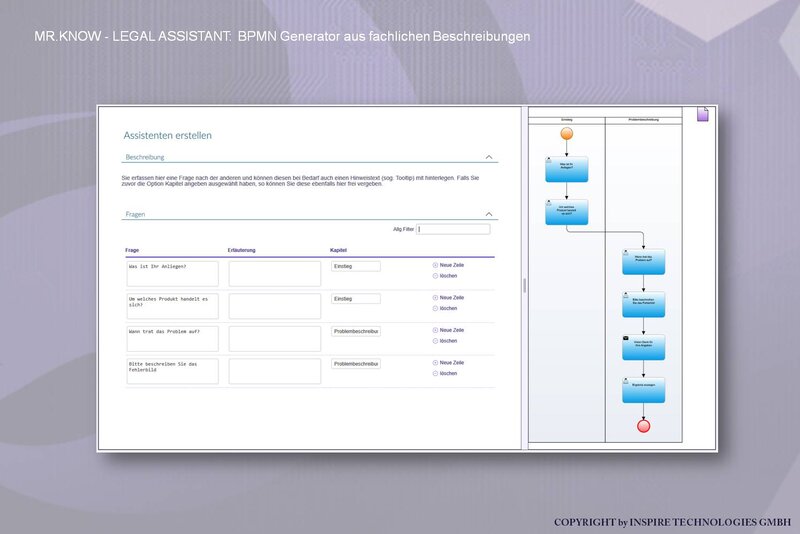The width and height of the screenshot is (800, 534).
Task: Click 'Neue Zeile' in 'Bitte beschreiben' row
Action: (452, 363)
